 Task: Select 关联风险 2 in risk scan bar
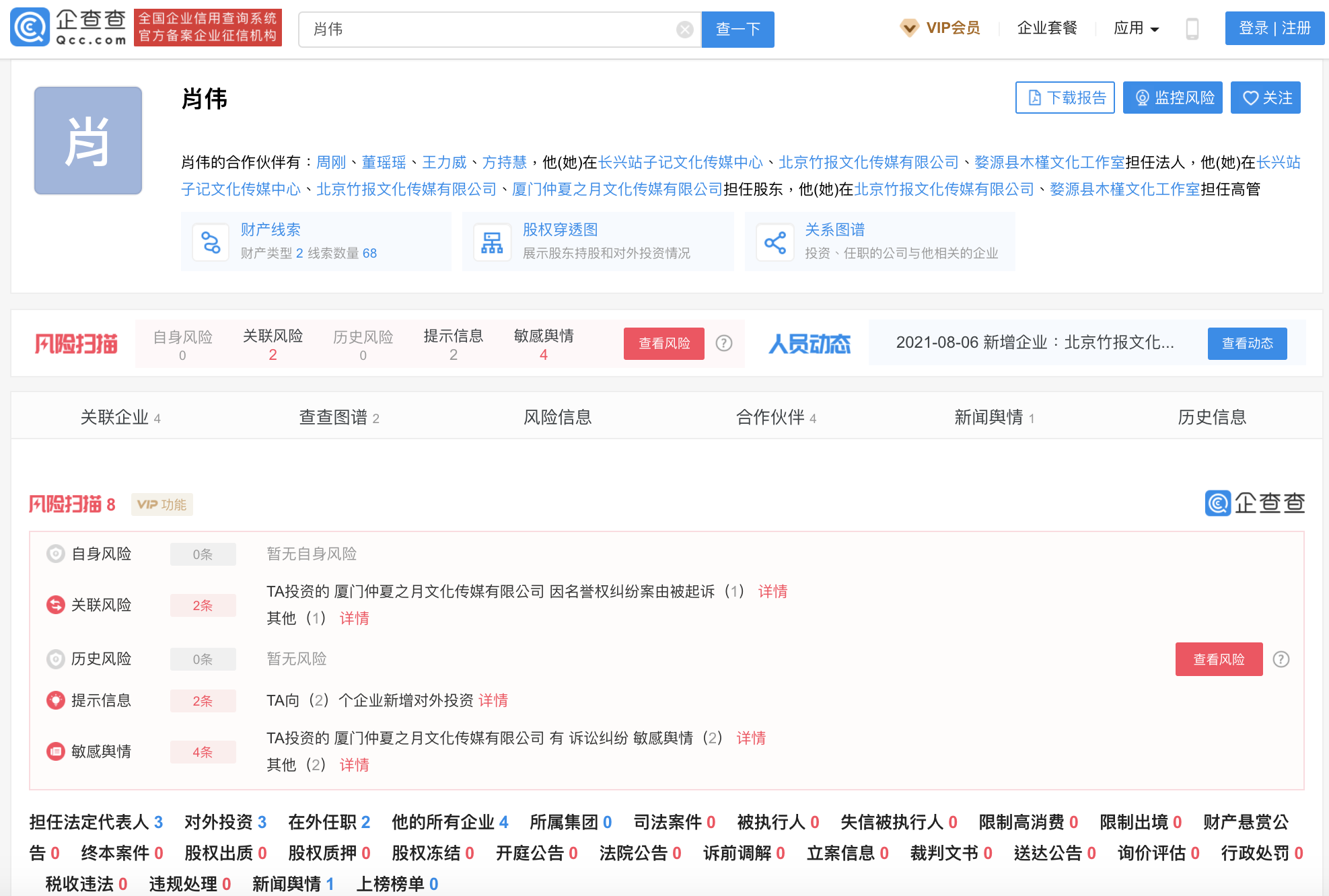(x=273, y=344)
